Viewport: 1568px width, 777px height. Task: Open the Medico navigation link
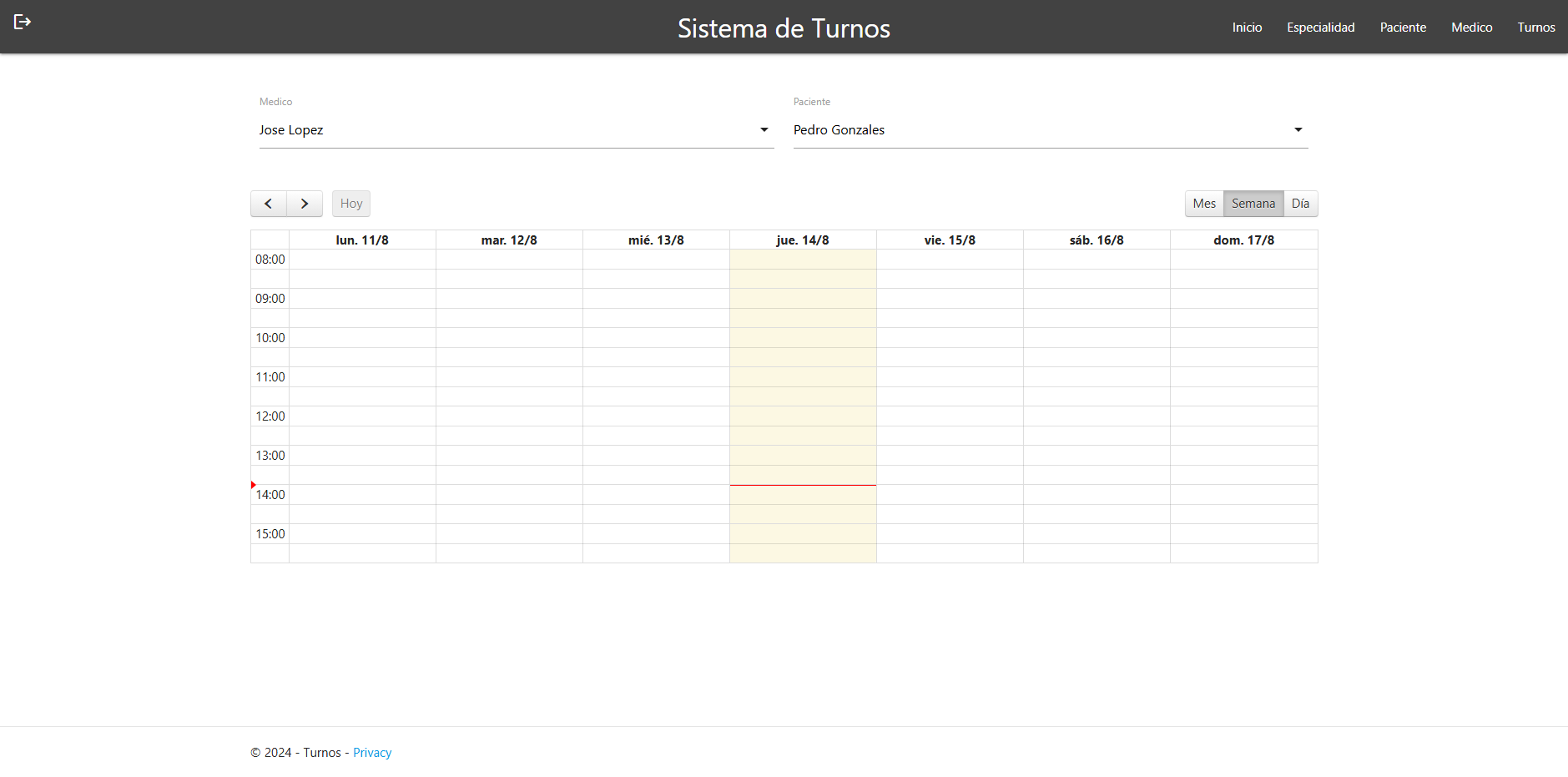1471,27
